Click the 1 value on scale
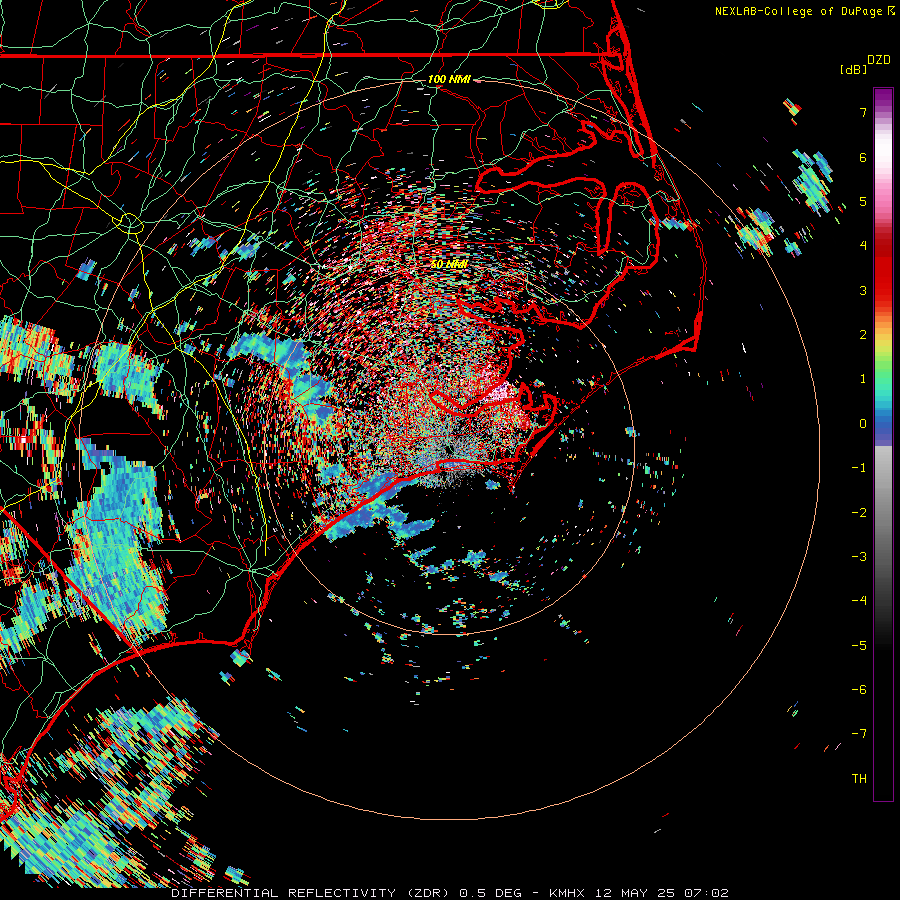Viewport: 900px width, 900px height. pyautogui.click(x=863, y=379)
